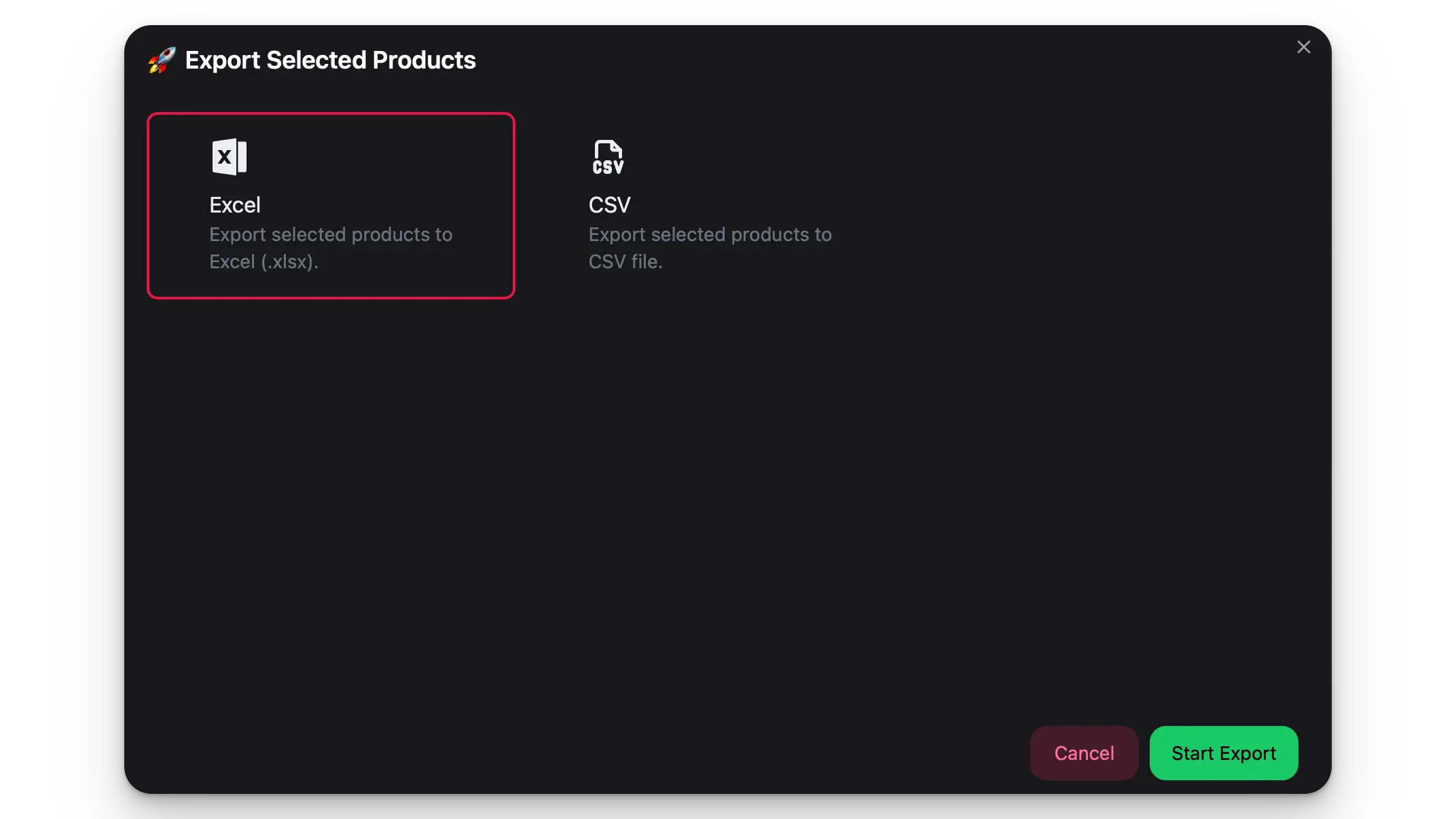This screenshot has width=1456, height=819.
Task: Select the CSV export format option
Action: pyautogui.click(x=710, y=205)
